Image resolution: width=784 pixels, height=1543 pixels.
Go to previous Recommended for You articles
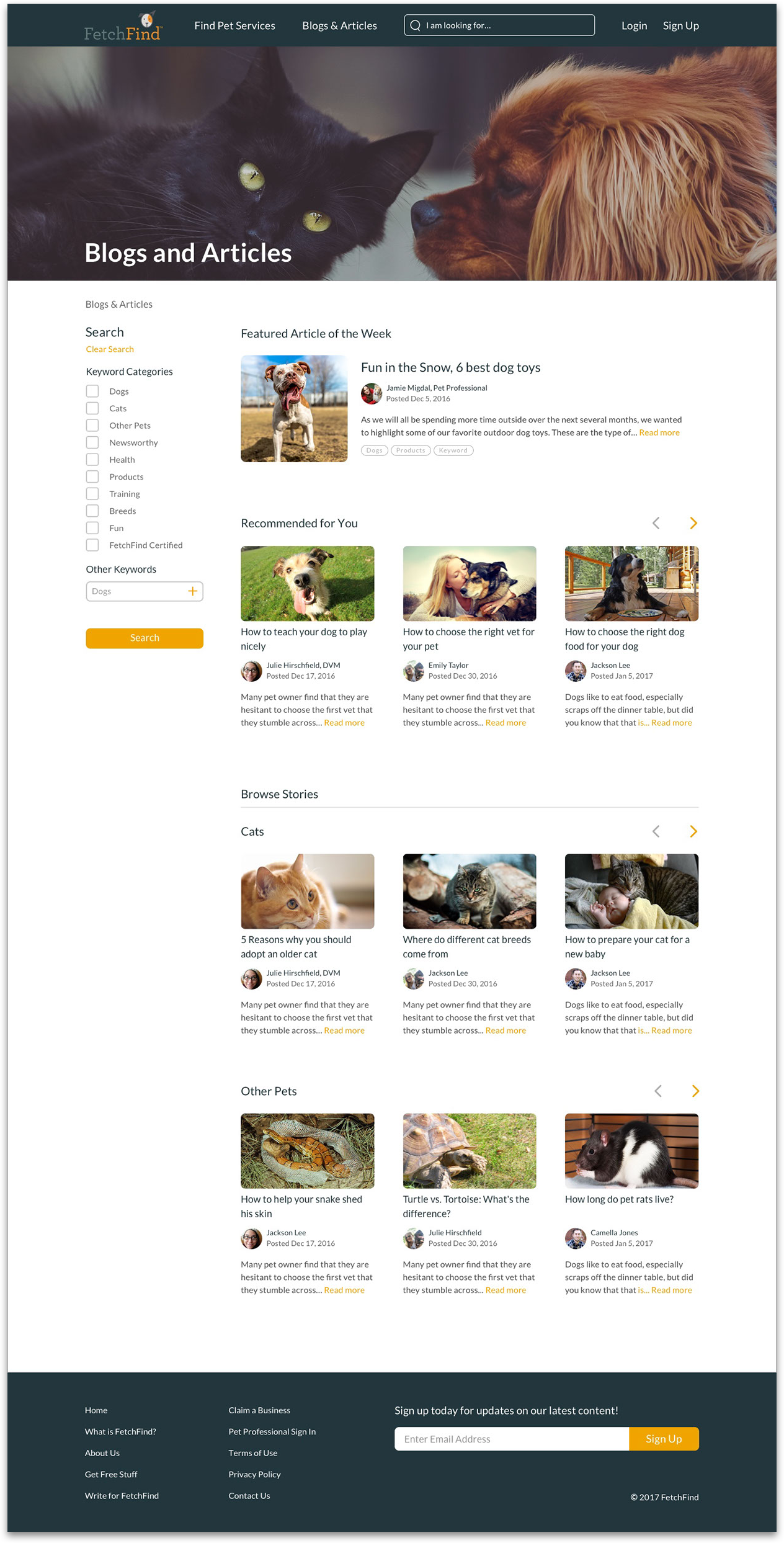[656, 523]
